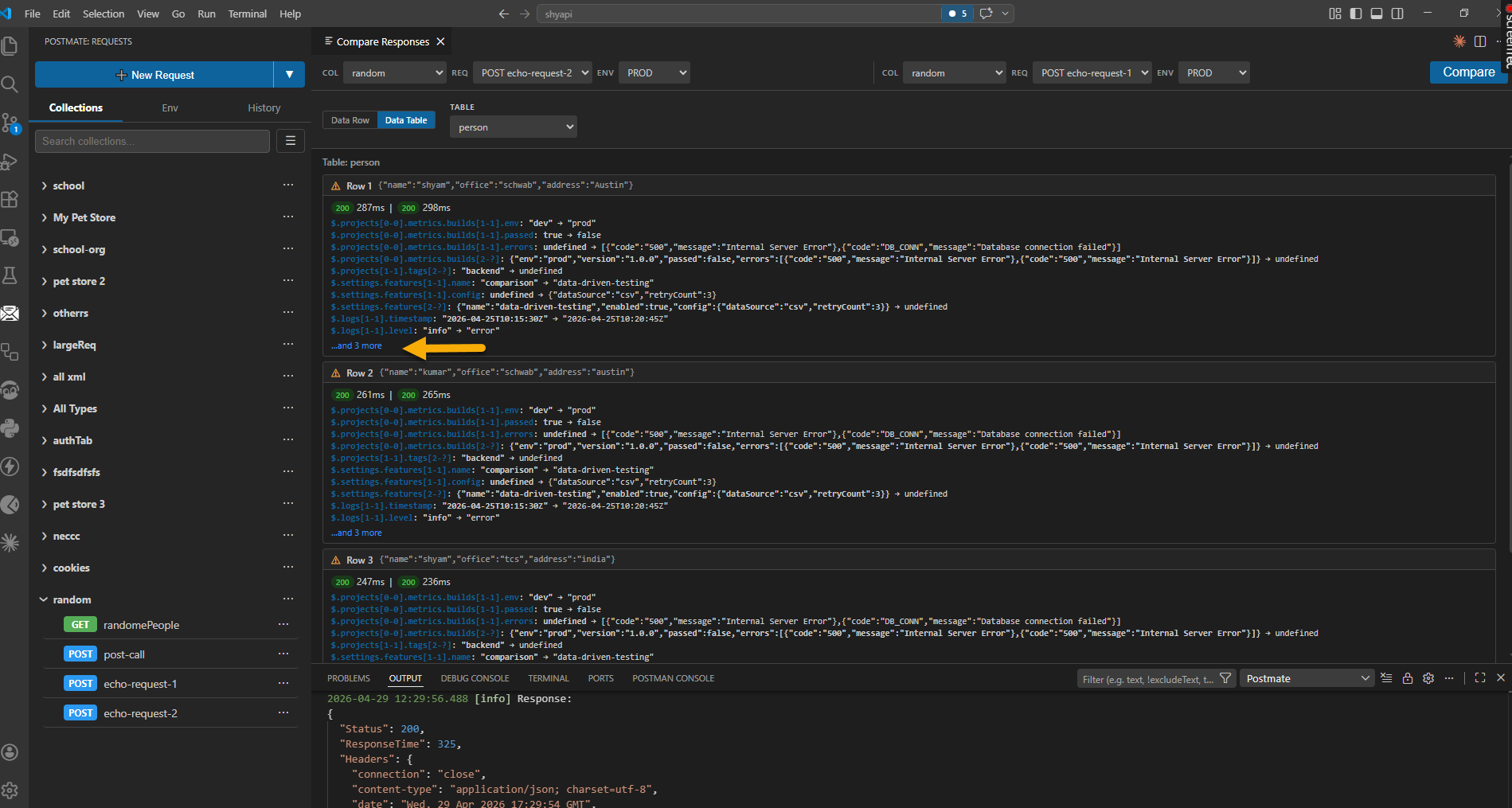The image size is (1512, 808).
Task: Open the Testing flask icon
Action: click(10, 275)
